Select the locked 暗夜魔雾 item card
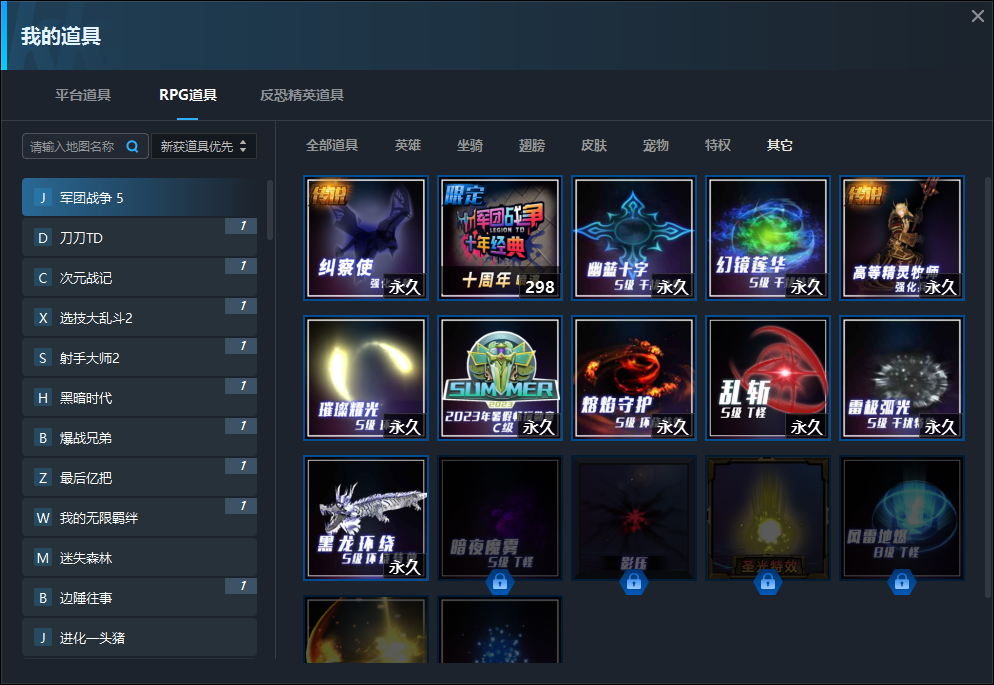 [x=500, y=518]
